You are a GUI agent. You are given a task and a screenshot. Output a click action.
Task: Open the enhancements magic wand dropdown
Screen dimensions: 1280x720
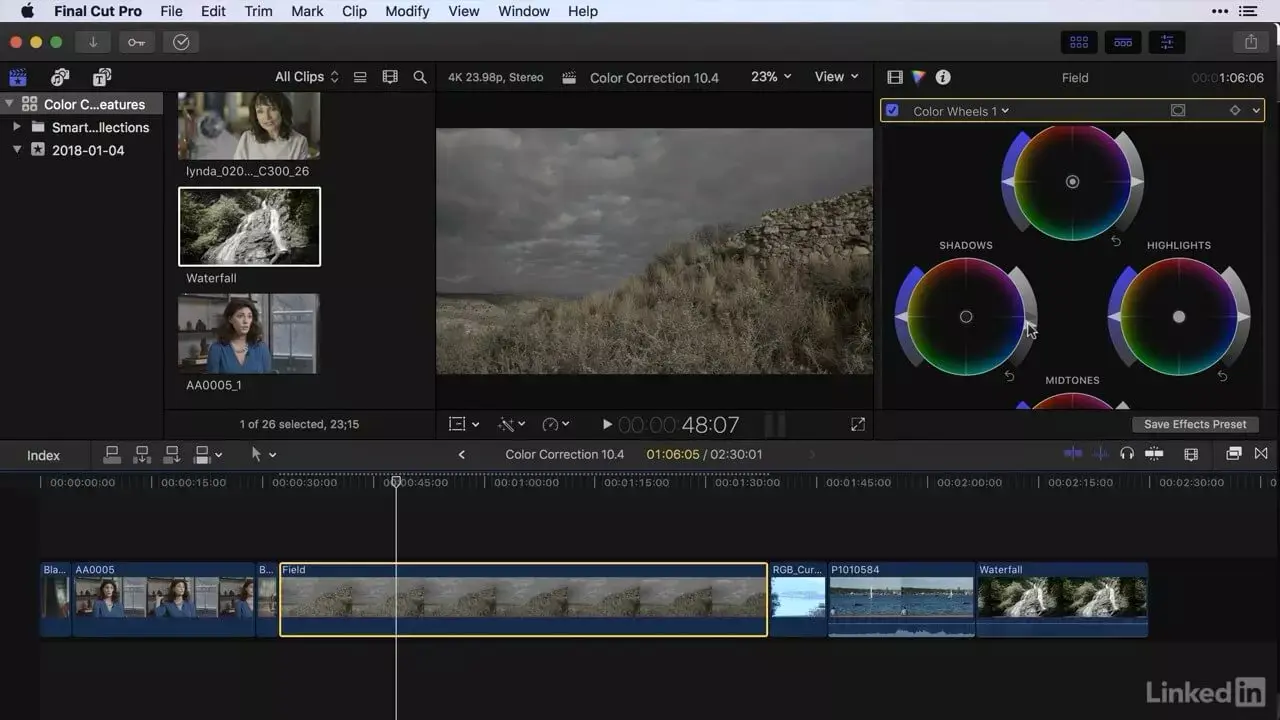[511, 424]
